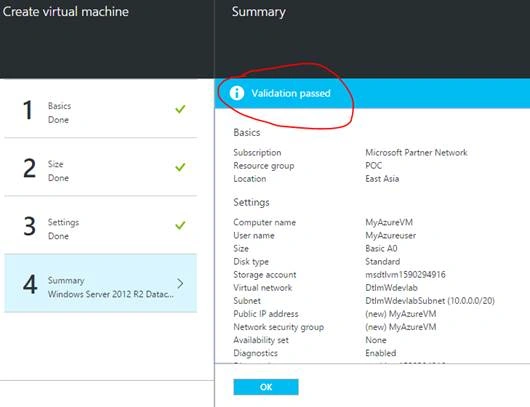
Task: Click the East Asia location value
Action: pos(382,178)
